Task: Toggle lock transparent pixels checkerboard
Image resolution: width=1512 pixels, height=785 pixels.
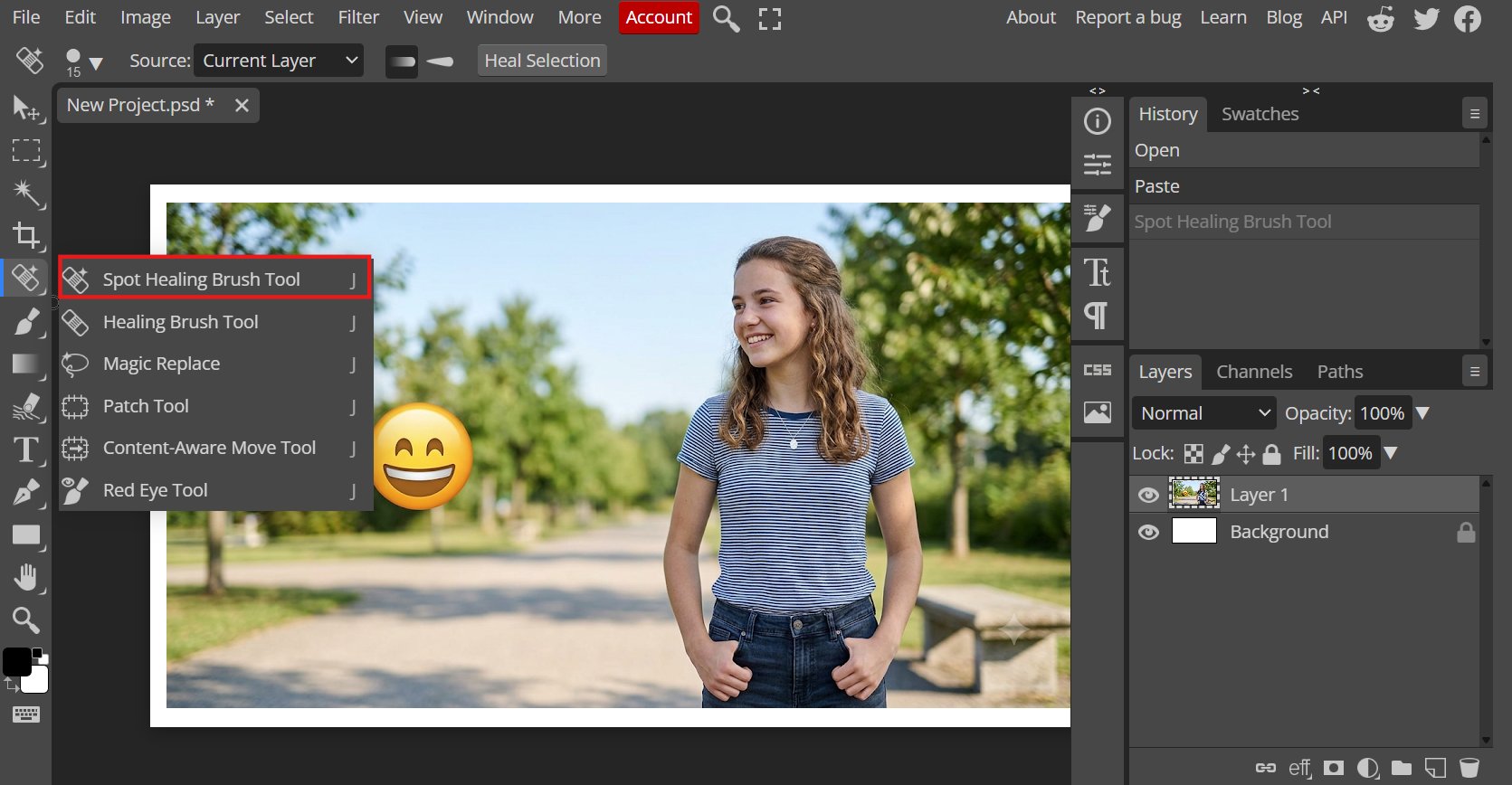Action: coord(1194,454)
